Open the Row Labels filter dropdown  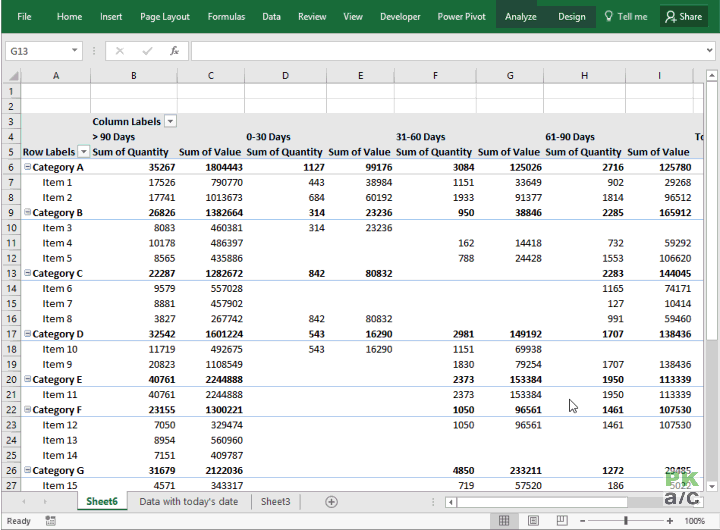(84, 152)
